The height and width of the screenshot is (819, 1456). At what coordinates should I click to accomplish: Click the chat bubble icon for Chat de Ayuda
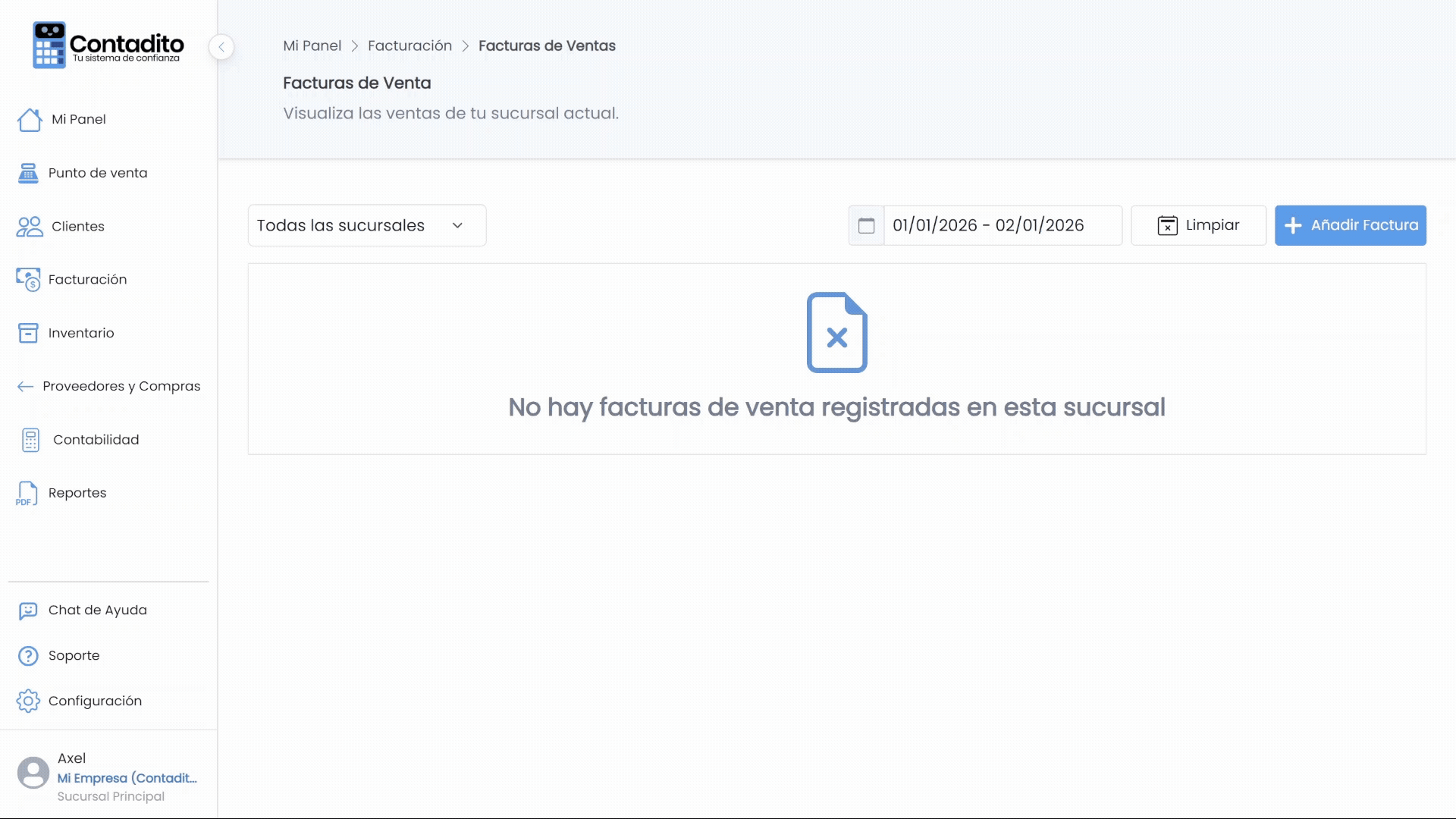click(x=28, y=611)
